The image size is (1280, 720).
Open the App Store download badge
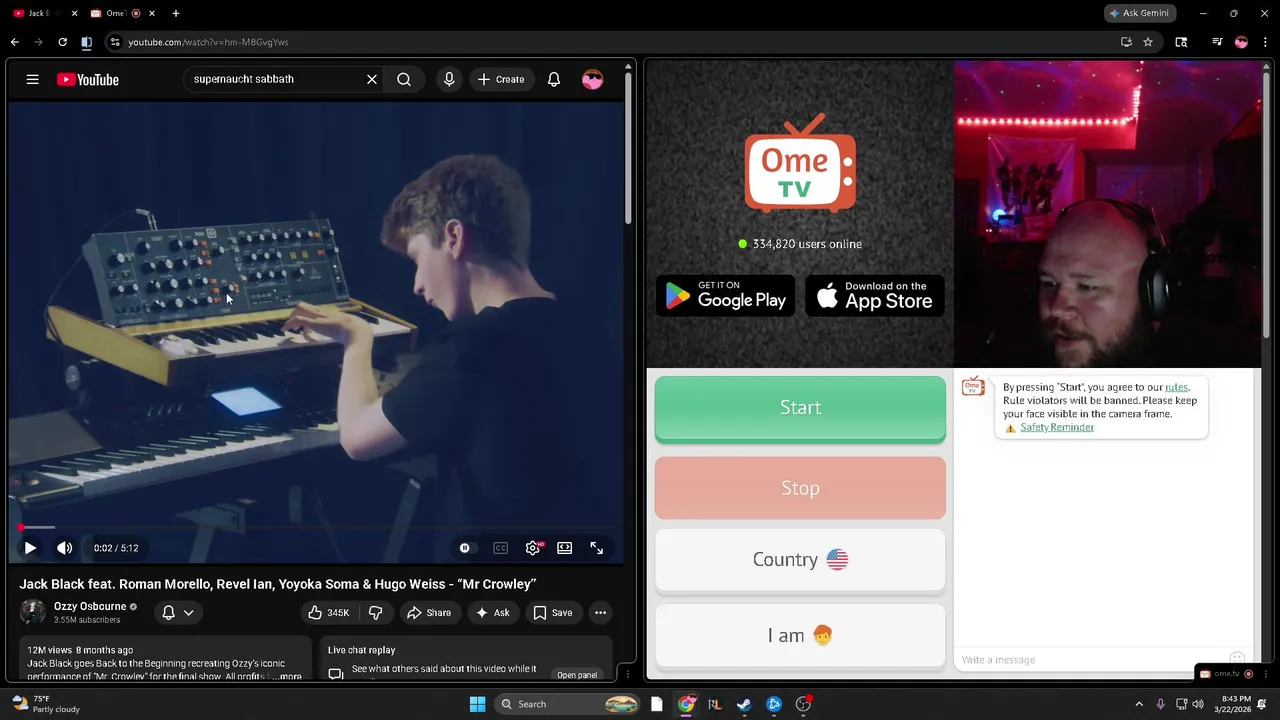point(875,296)
